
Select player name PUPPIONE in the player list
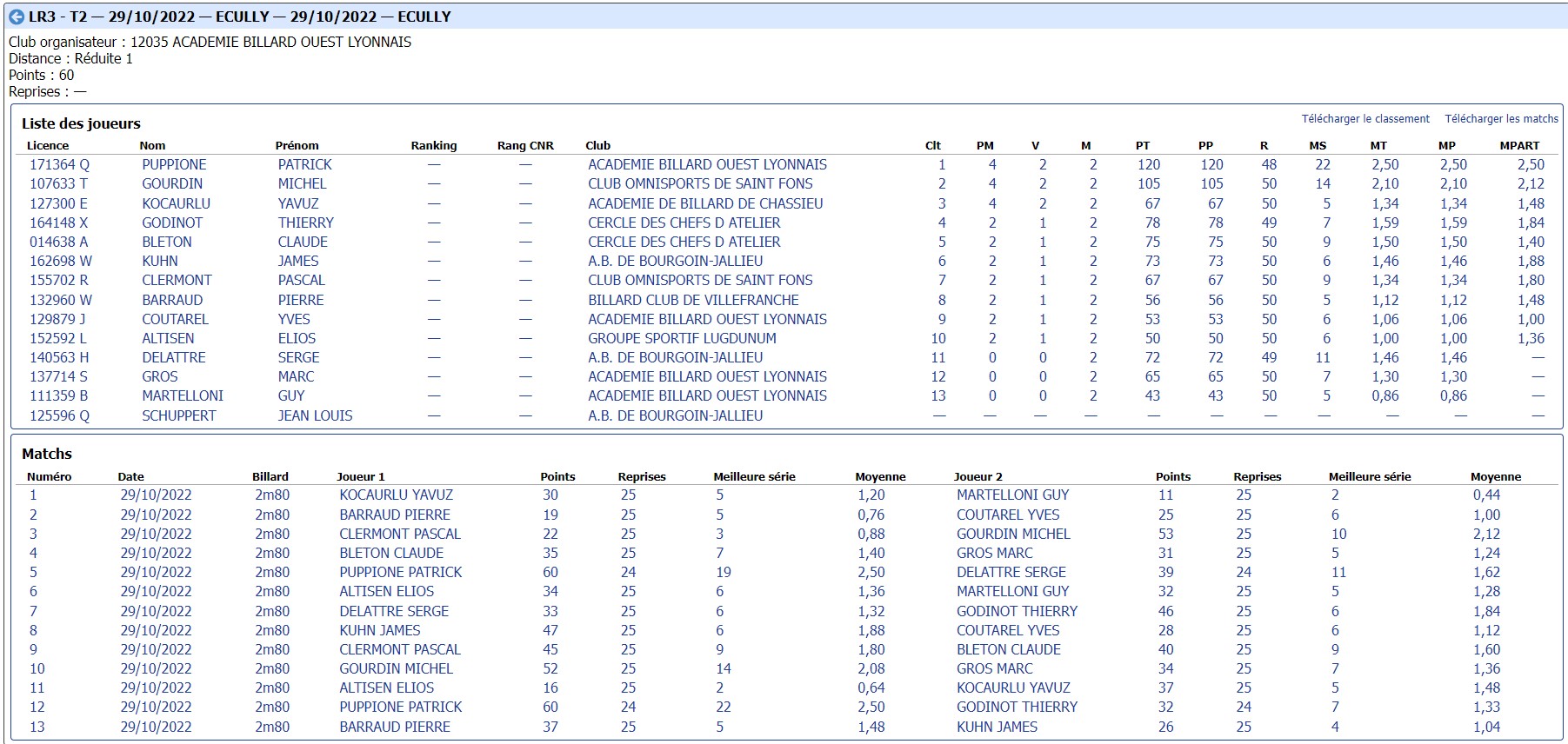tap(174, 164)
